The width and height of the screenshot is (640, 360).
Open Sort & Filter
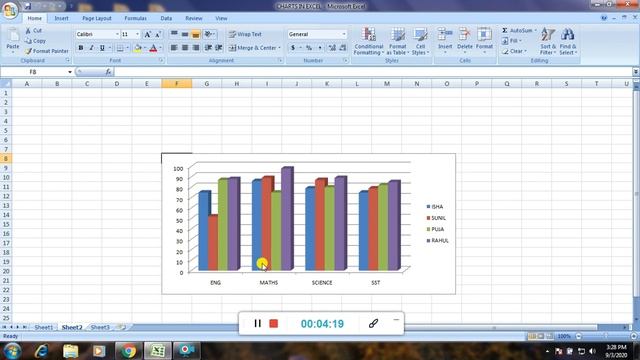pos(548,41)
